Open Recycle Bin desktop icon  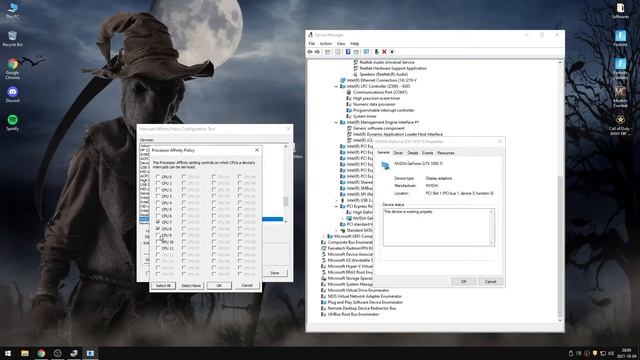(13, 39)
